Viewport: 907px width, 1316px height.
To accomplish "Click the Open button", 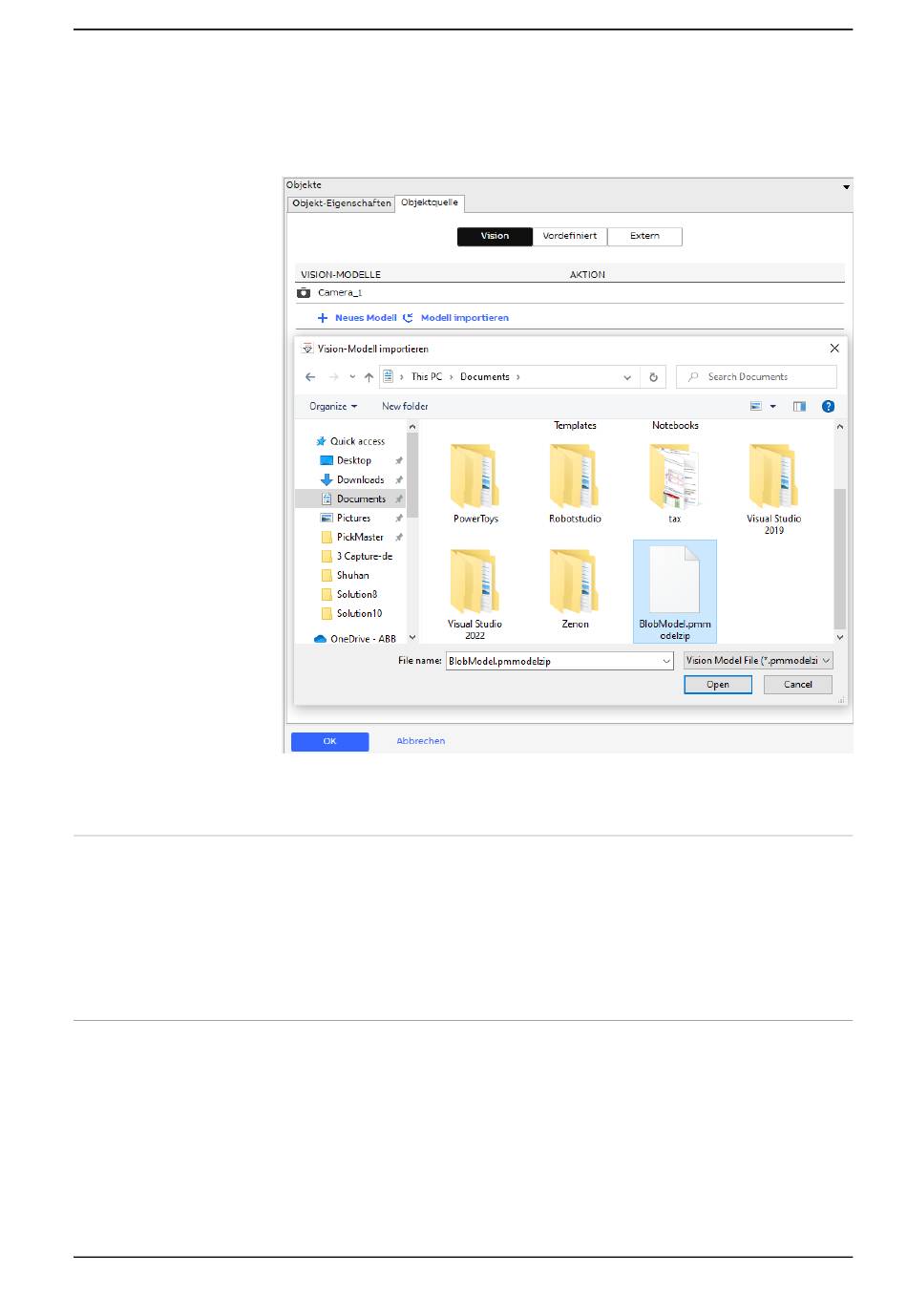I will click(x=717, y=685).
